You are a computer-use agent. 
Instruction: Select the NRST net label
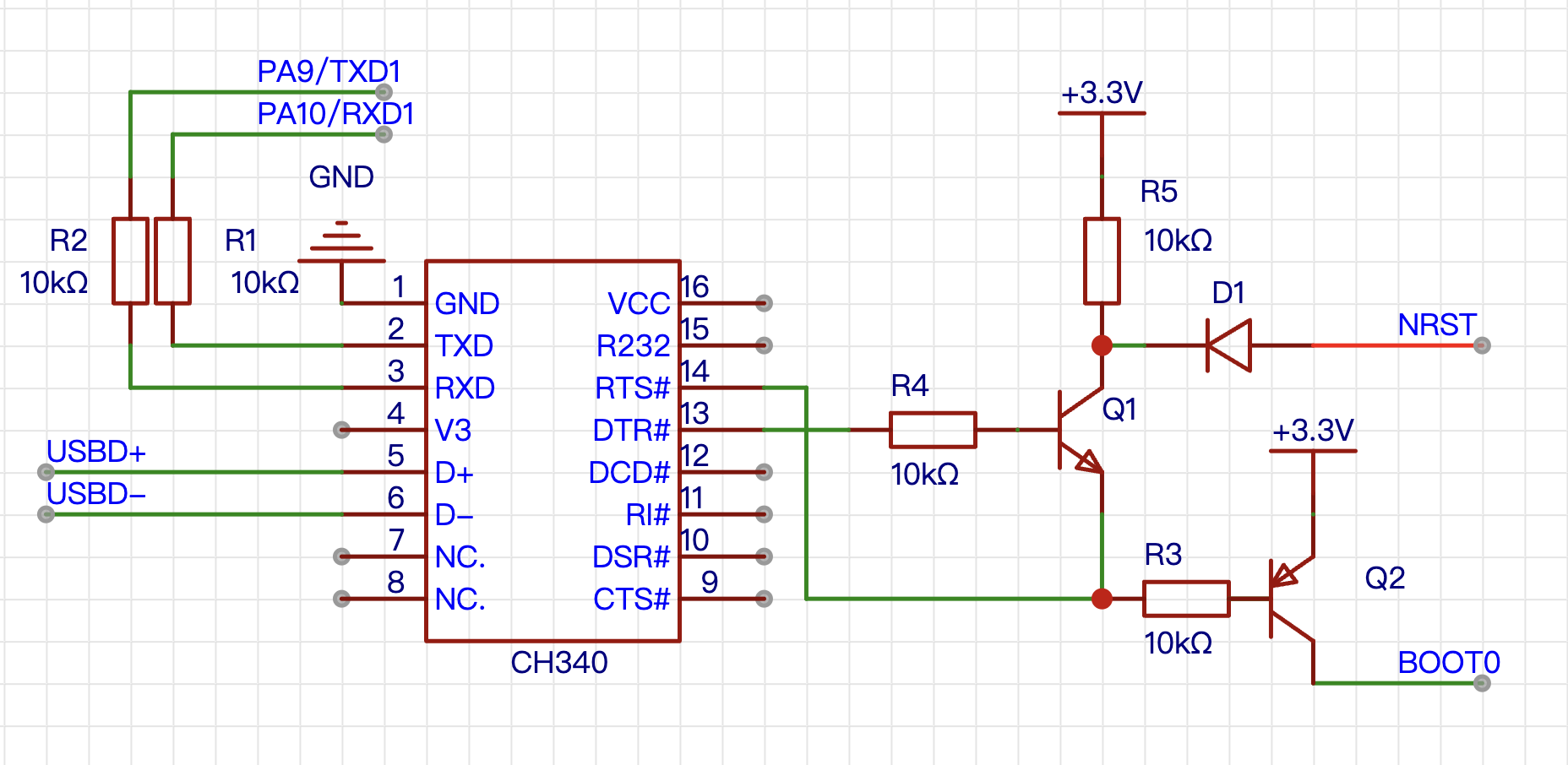tap(1436, 325)
